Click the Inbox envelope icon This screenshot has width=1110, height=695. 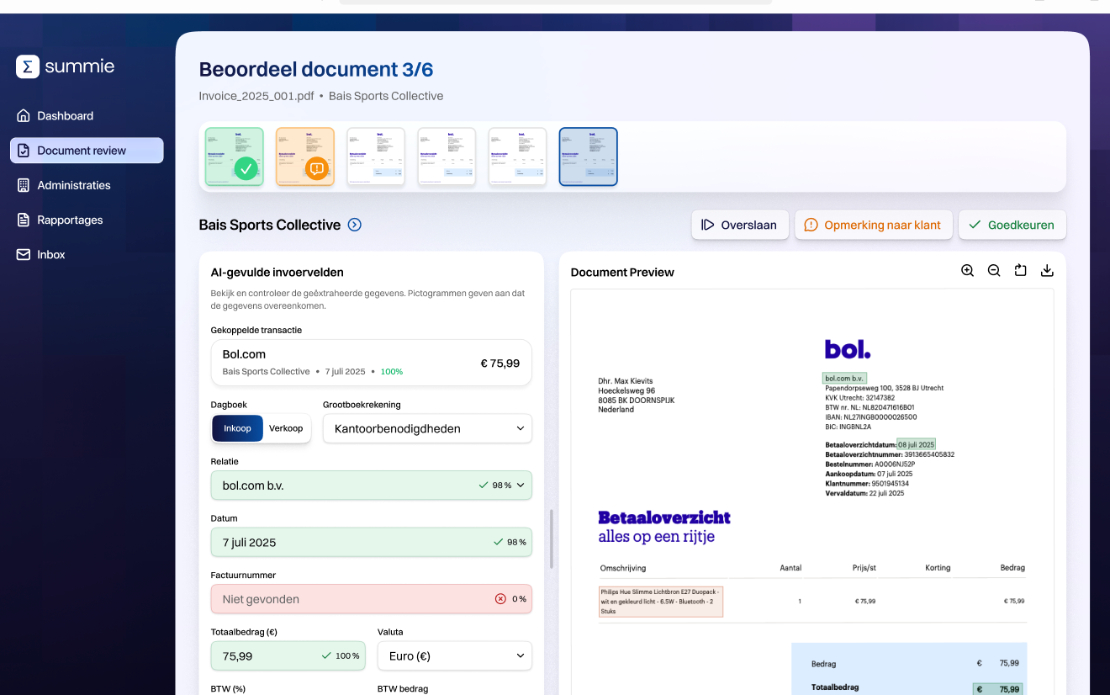24,255
